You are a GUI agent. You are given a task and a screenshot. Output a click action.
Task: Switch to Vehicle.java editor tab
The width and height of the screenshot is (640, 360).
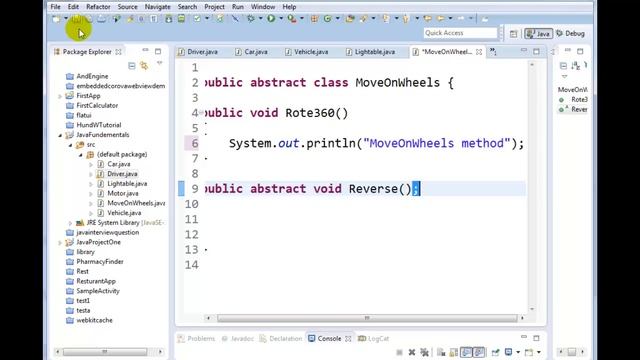point(307,52)
